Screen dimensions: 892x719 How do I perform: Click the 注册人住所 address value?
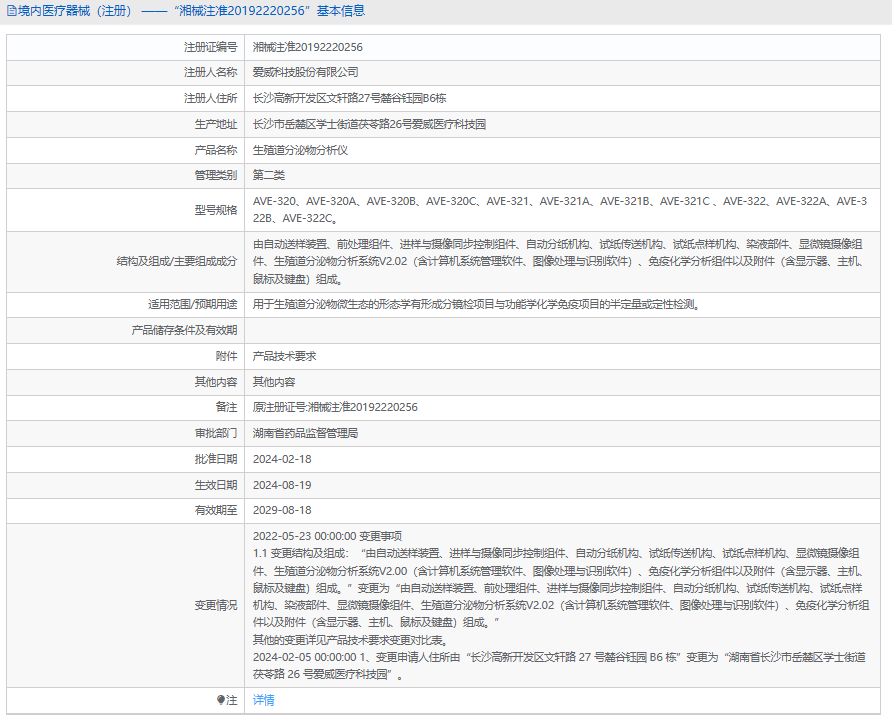pos(349,98)
